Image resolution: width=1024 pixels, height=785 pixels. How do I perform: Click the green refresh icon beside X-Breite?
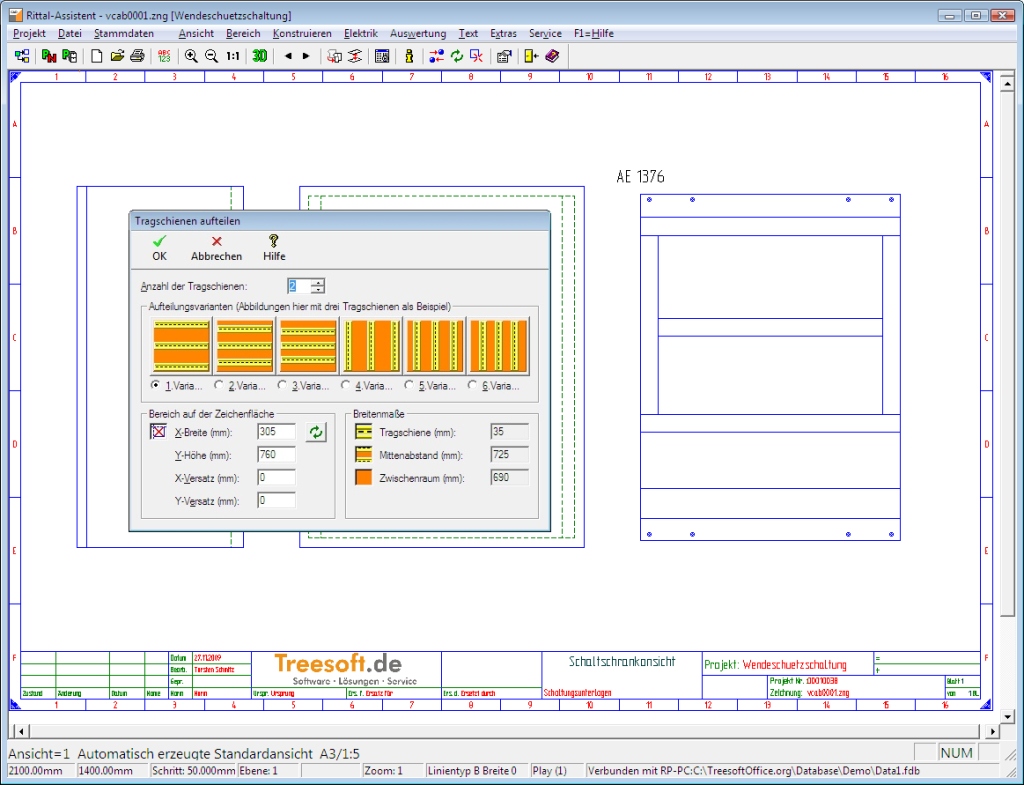coord(316,432)
